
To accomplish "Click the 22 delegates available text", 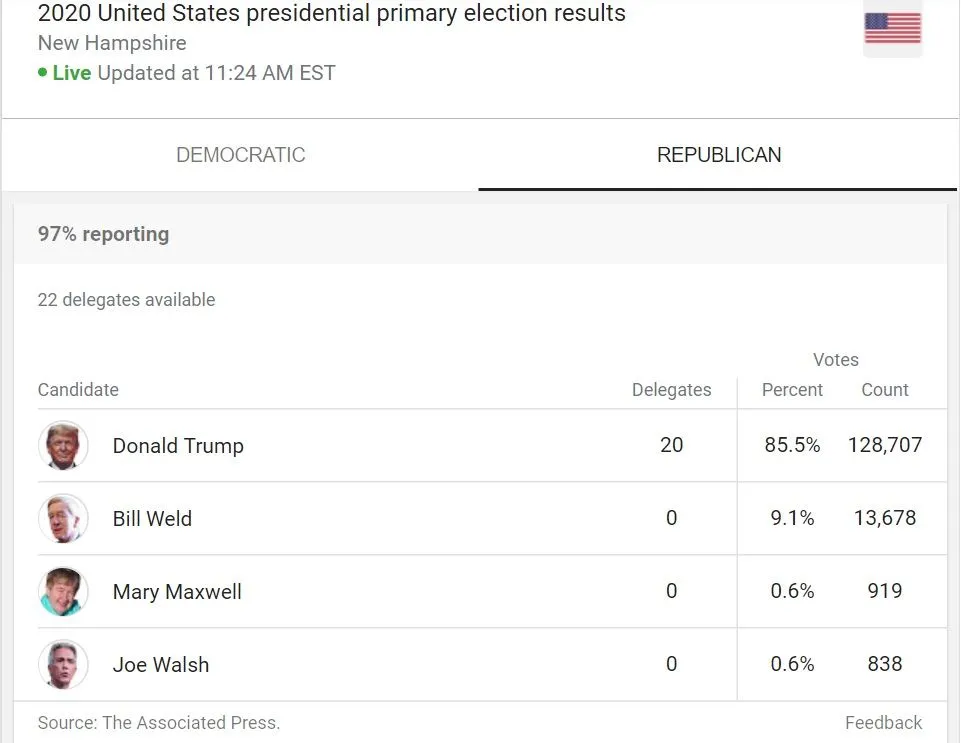I will tap(126, 299).
